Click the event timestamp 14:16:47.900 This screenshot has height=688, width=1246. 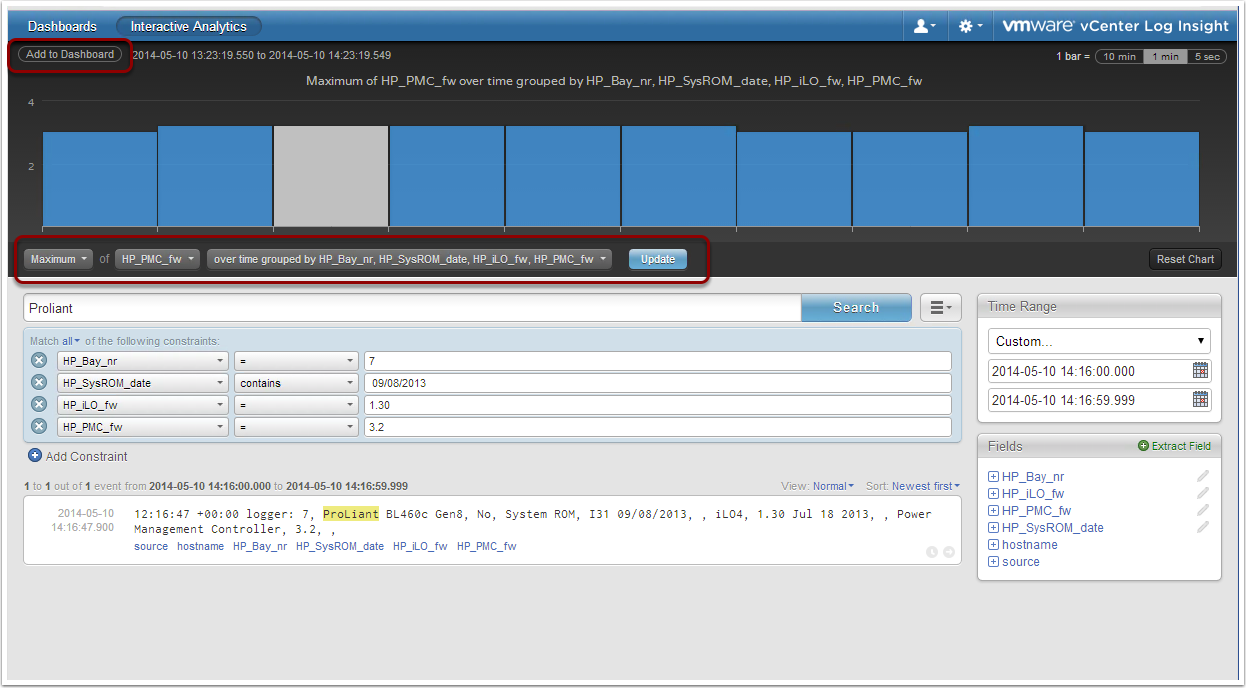[85, 527]
